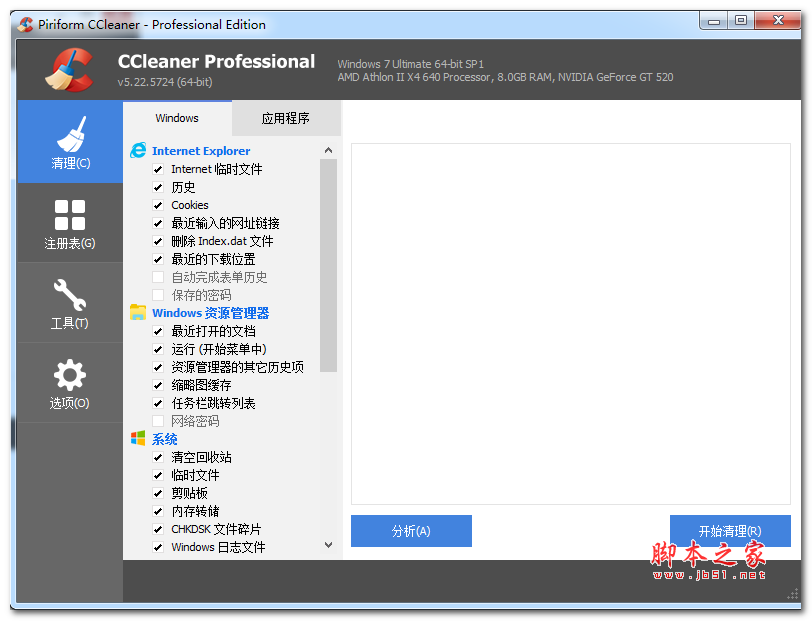Screen dimensions: 812x621
Task: Click the version text v5.22.5724 (64-bit)
Action: tap(165, 82)
